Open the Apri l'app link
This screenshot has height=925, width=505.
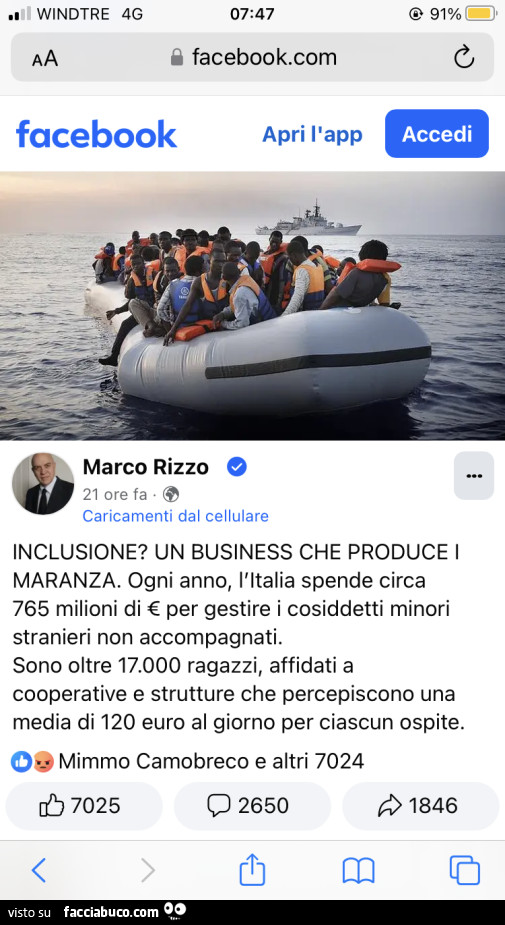(x=312, y=134)
